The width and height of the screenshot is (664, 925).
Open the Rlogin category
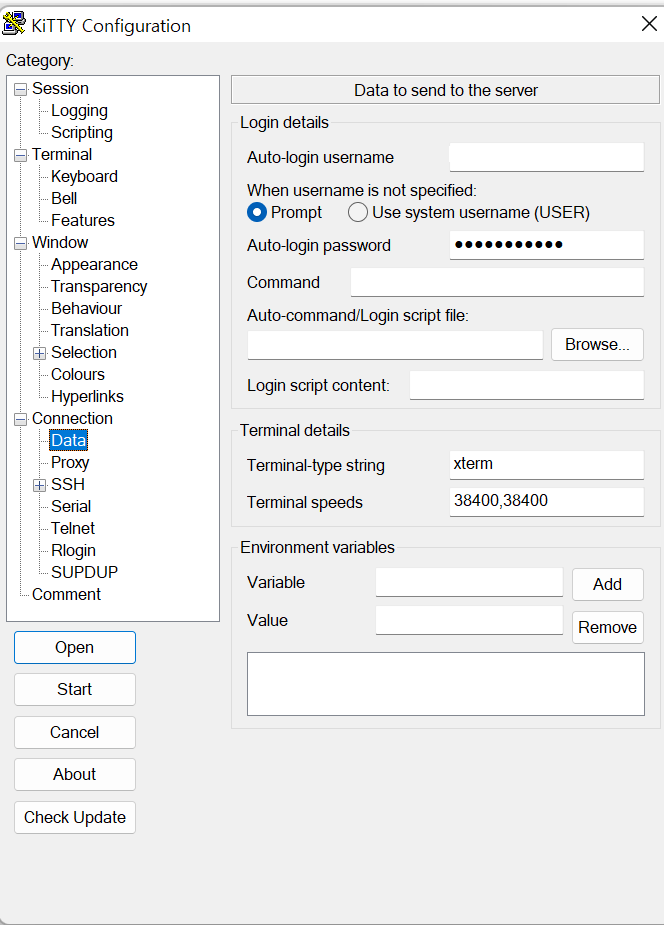[x=73, y=550]
